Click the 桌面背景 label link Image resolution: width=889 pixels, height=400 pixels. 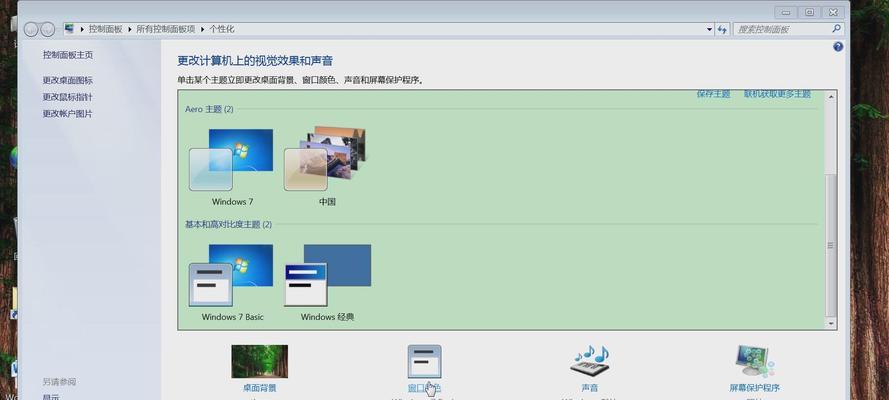pyautogui.click(x=260, y=388)
